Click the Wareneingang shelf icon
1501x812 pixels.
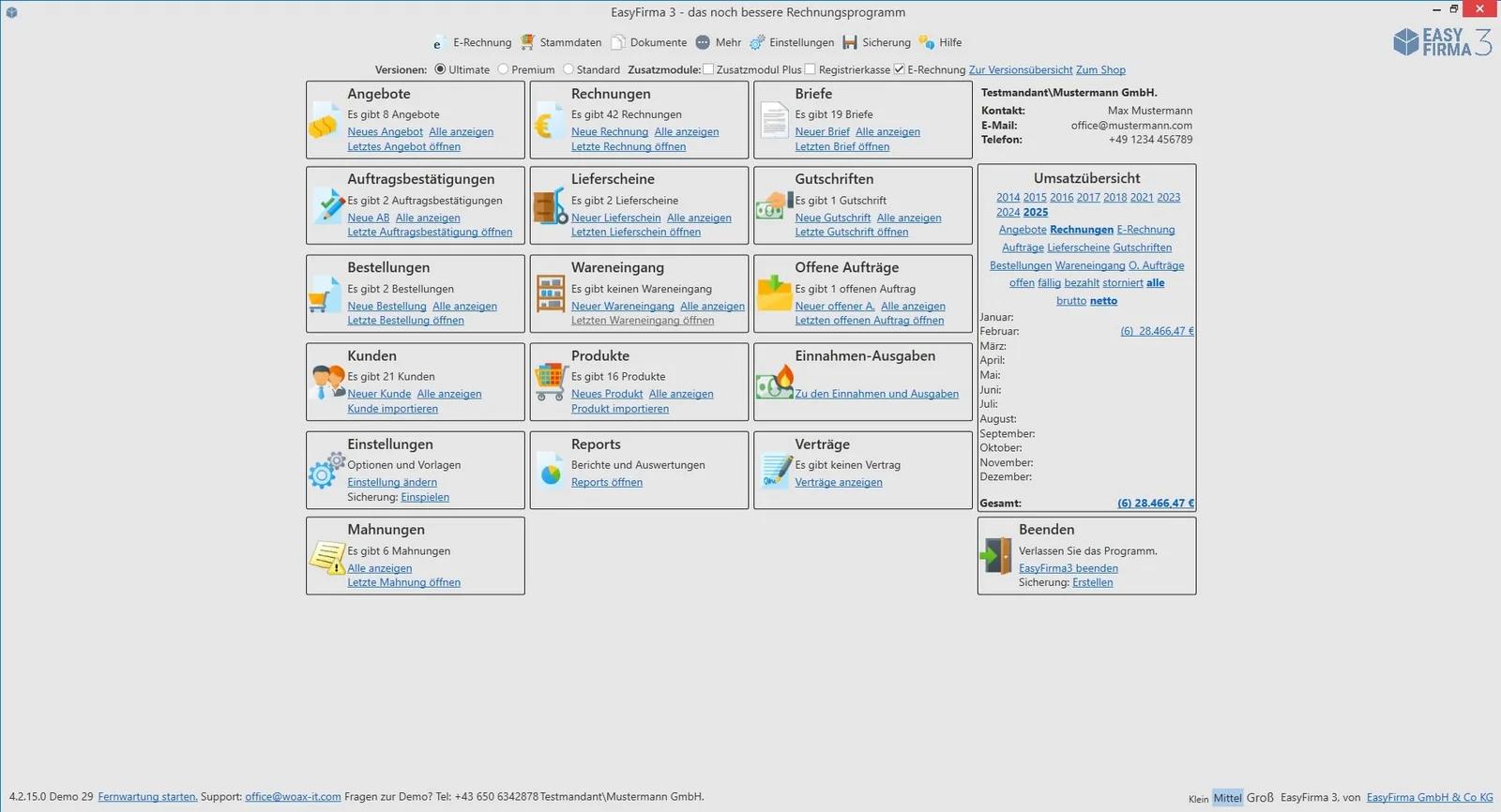click(x=551, y=293)
